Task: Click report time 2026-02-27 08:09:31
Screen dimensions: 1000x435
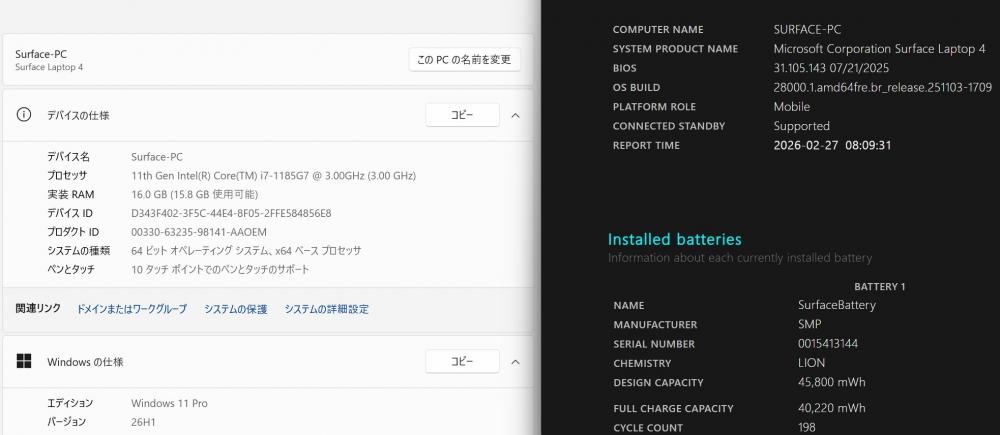Action: [x=832, y=145]
